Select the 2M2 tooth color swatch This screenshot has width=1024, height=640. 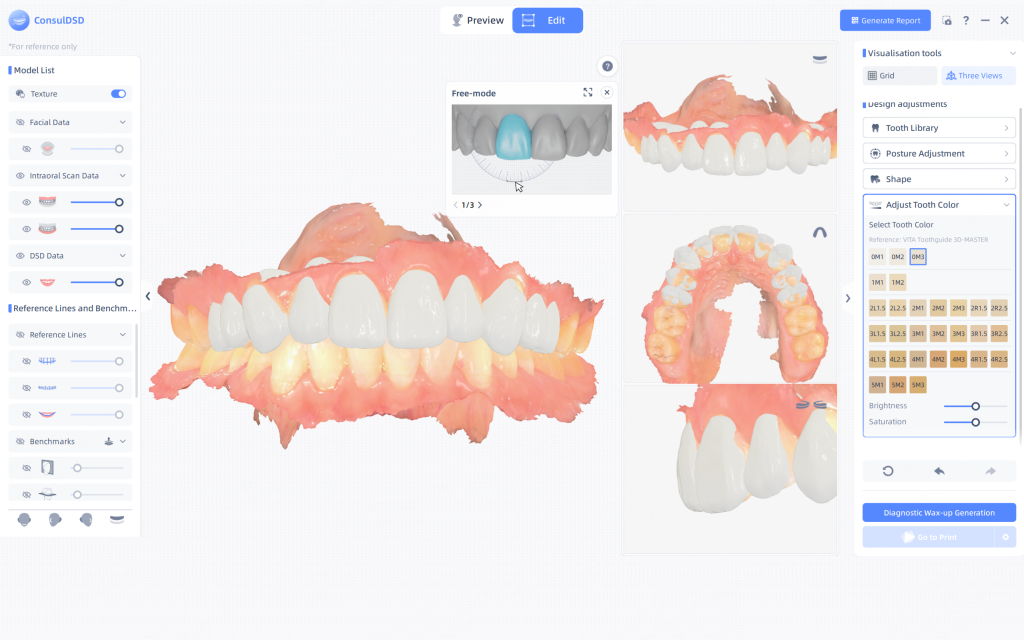938,308
